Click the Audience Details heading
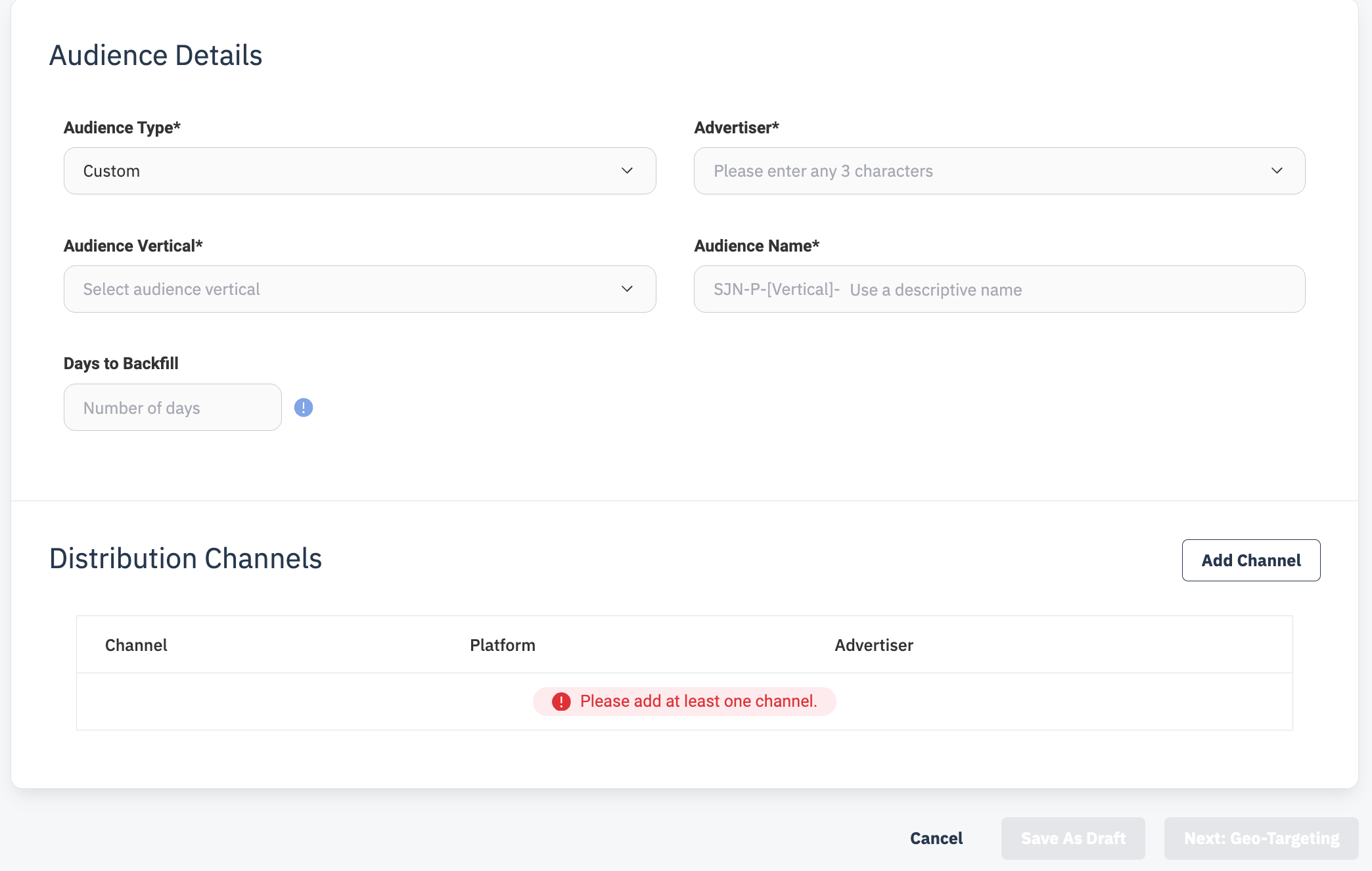 pos(156,55)
